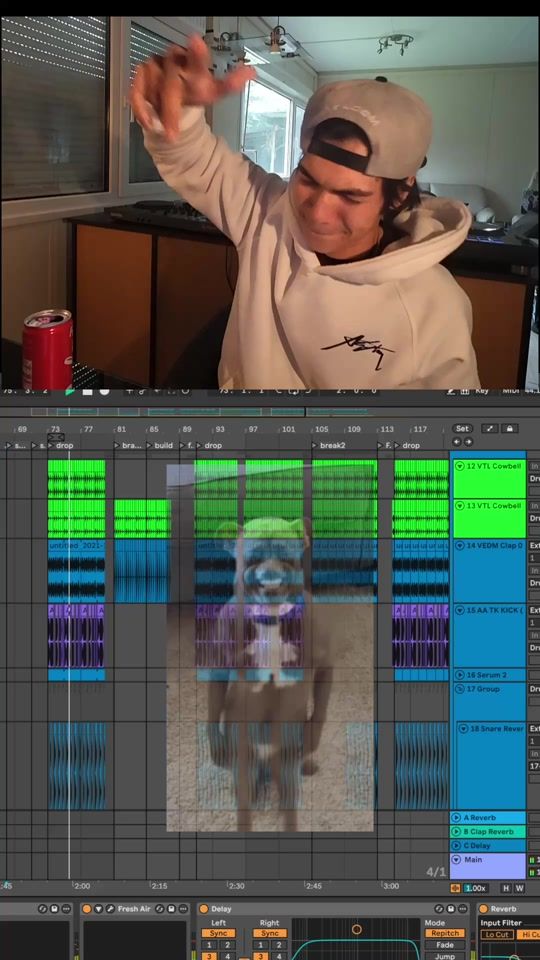540x960 pixels.
Task: Select Left delay time division 3
Action: click(209, 956)
